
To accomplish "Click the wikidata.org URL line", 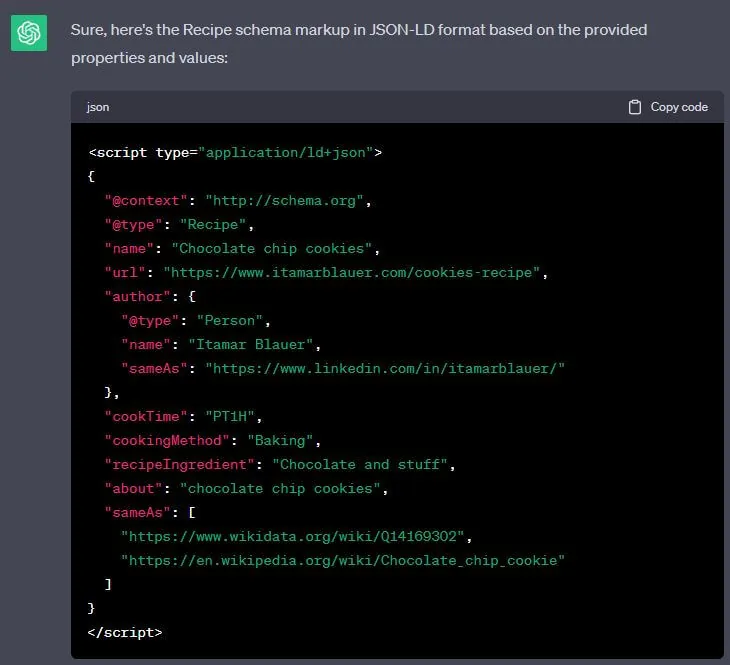I will (297, 536).
